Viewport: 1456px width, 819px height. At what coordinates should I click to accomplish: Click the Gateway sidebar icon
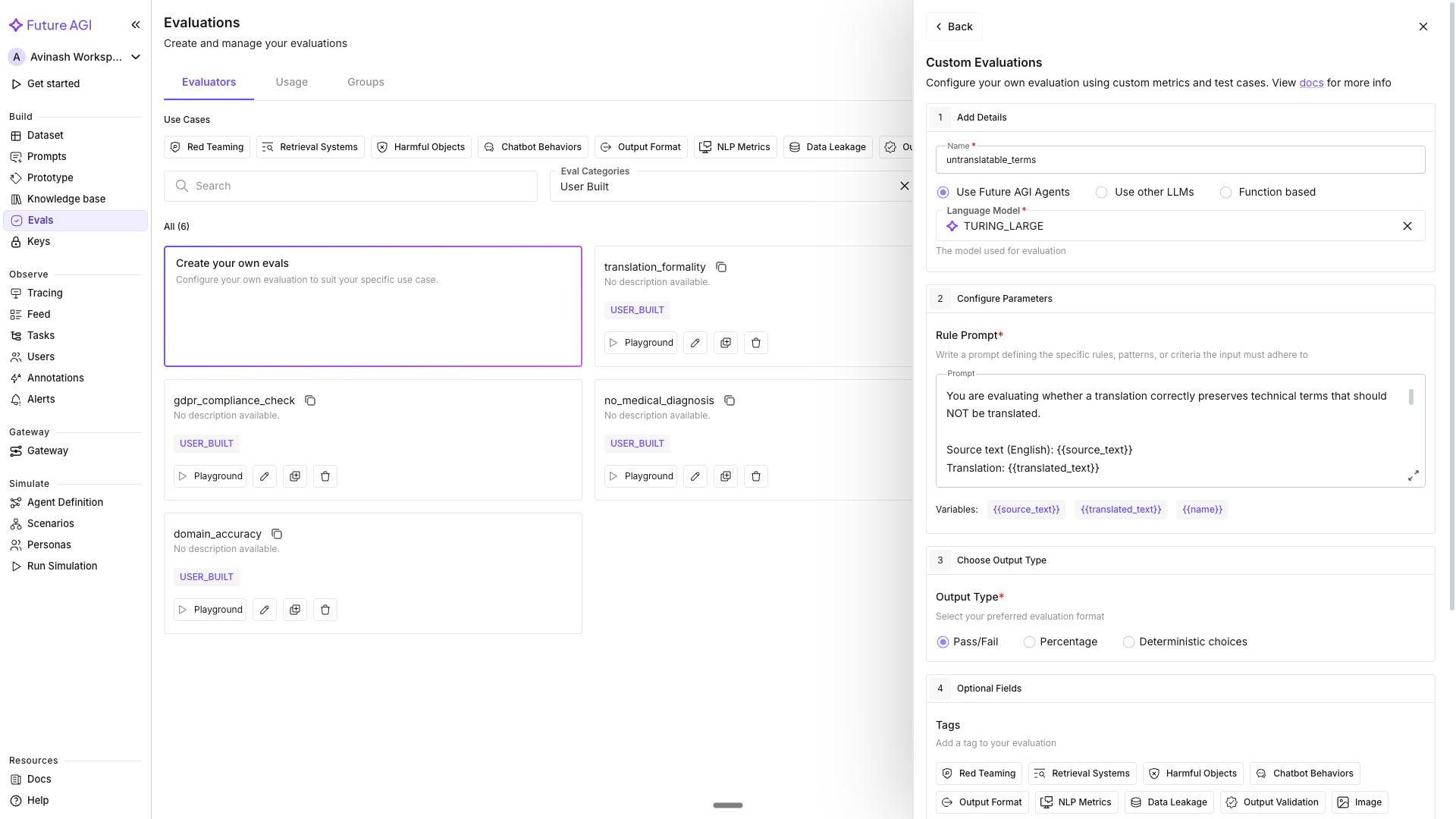click(x=17, y=450)
